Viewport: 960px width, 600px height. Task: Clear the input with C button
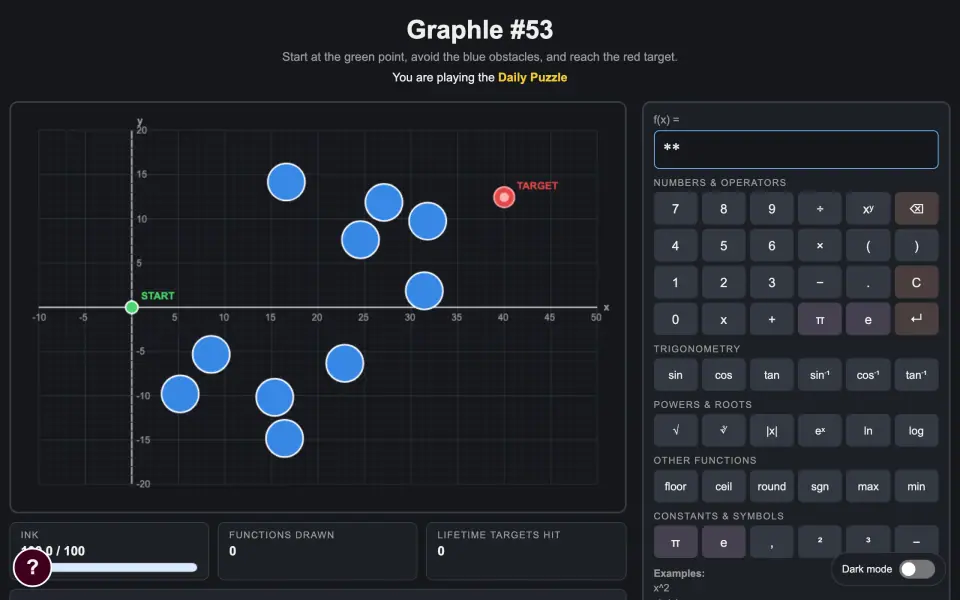916,282
